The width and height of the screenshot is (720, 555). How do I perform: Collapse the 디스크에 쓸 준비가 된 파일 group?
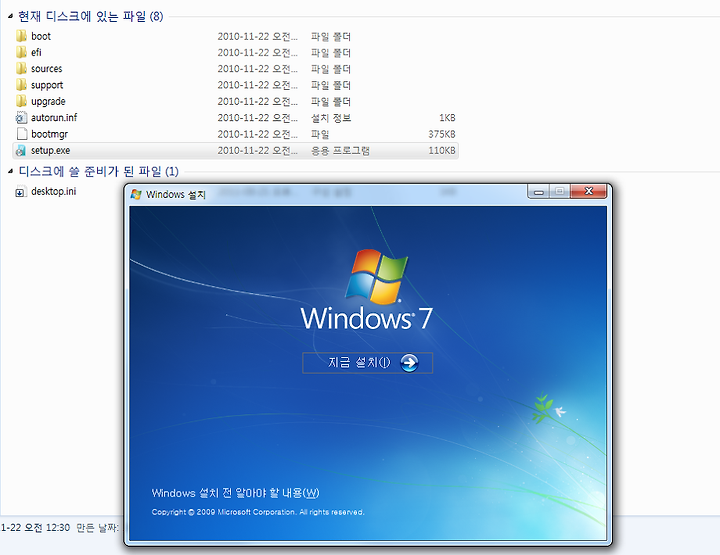[10, 171]
